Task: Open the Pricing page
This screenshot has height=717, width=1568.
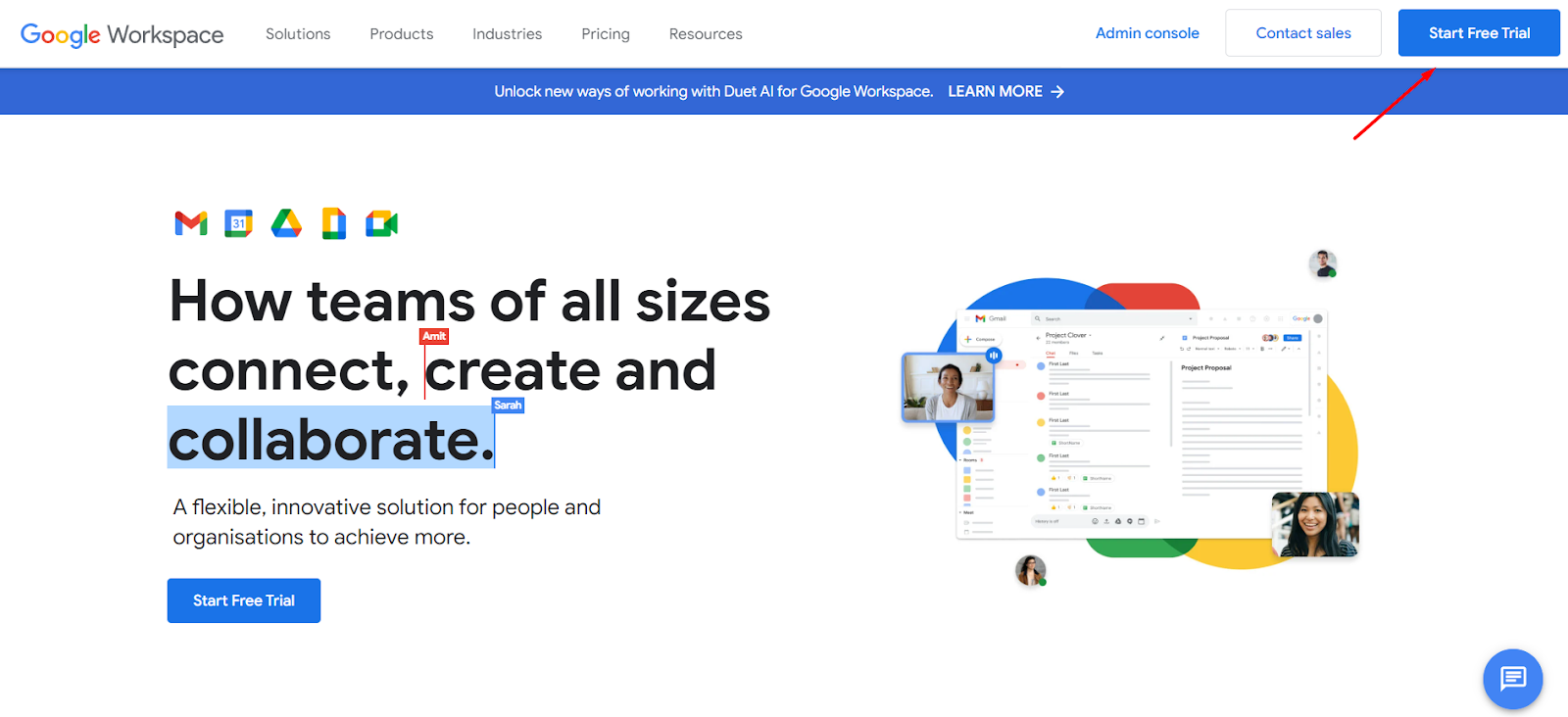Action: click(x=606, y=34)
